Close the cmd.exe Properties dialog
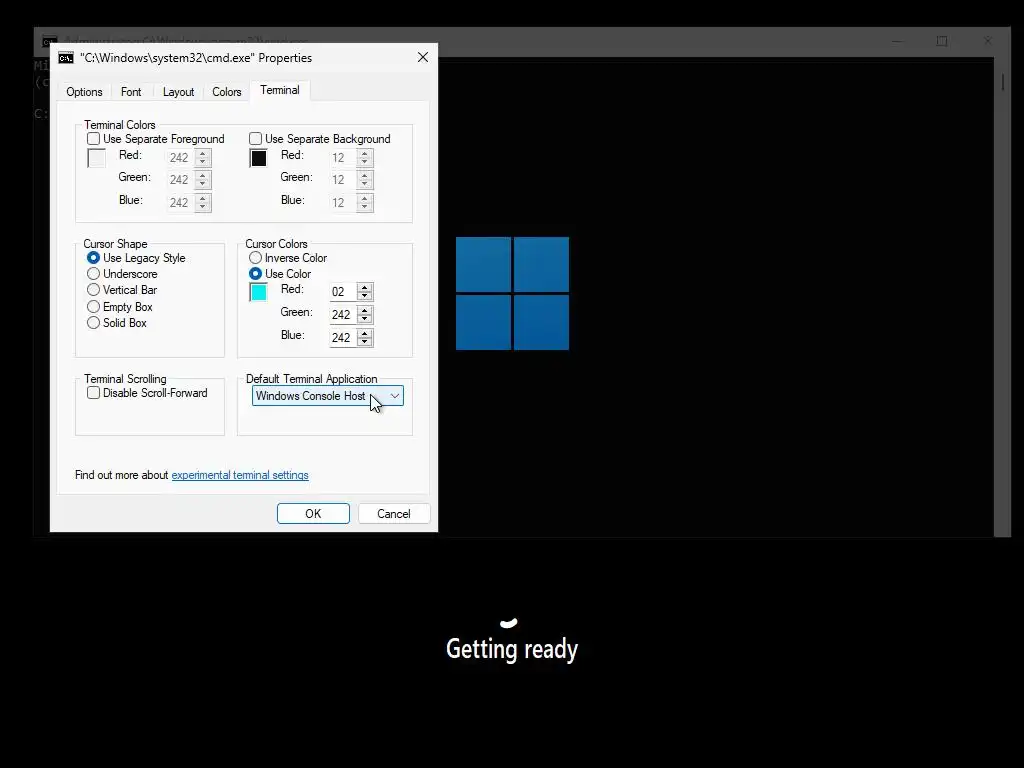 (x=423, y=57)
